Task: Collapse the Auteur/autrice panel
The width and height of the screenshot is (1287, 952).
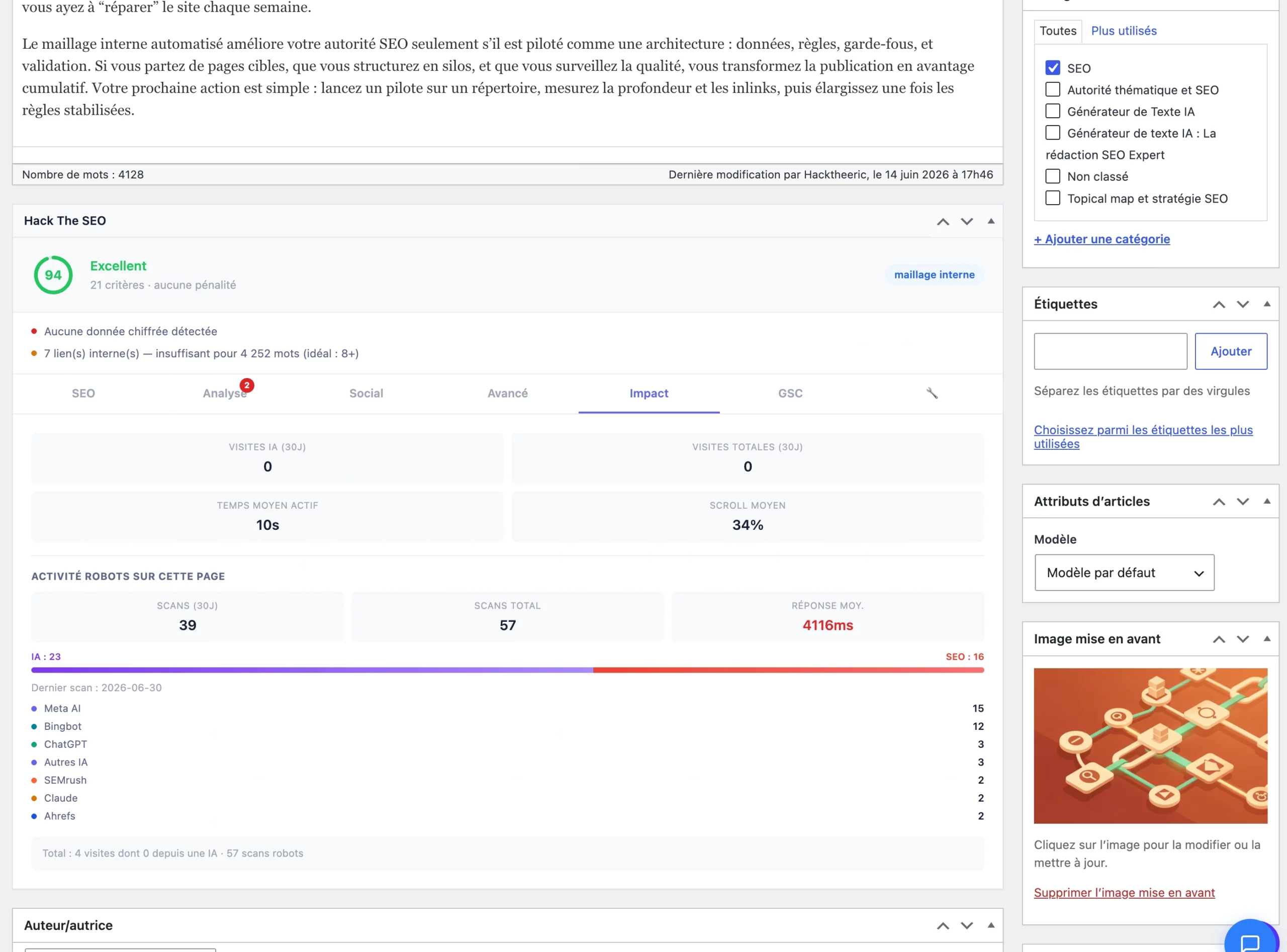Action: (x=991, y=925)
